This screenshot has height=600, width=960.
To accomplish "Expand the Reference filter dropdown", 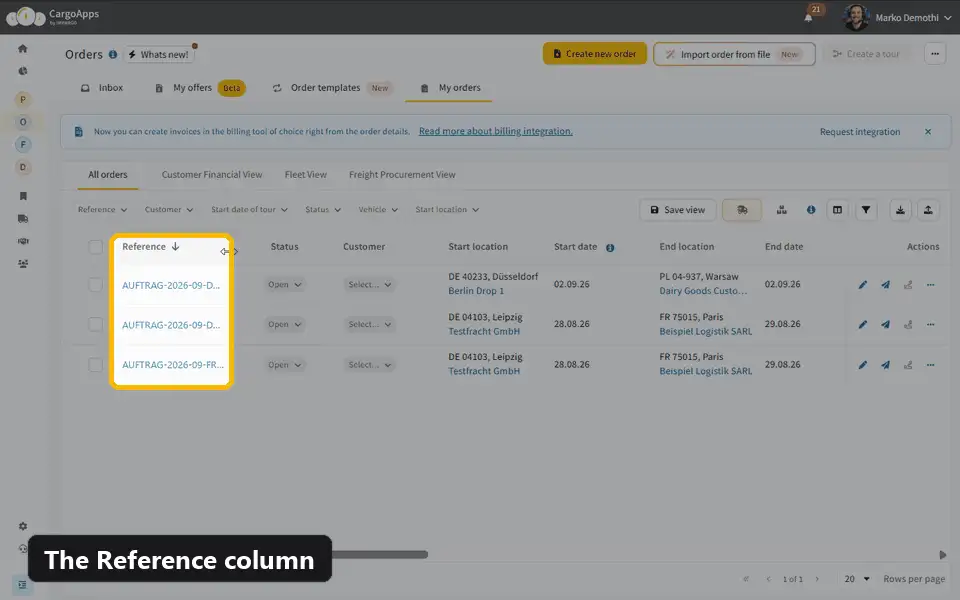I will click(102, 209).
